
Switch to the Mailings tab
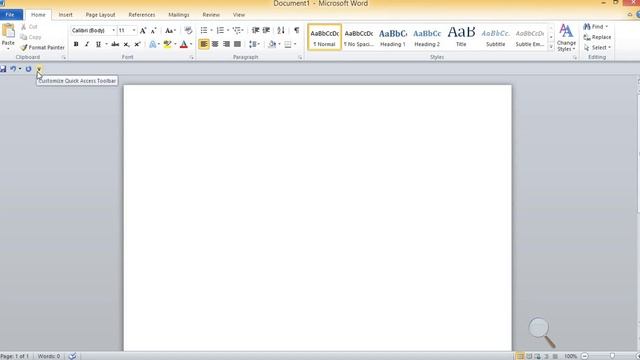(179, 15)
